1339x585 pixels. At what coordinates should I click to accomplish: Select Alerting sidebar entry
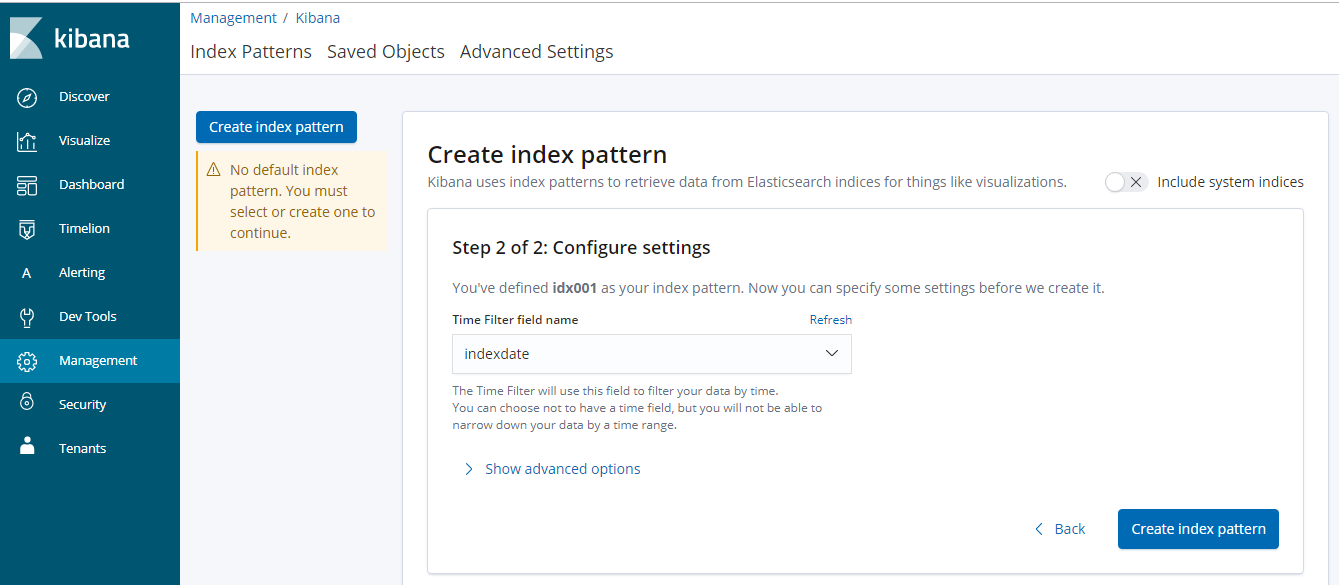(90, 273)
